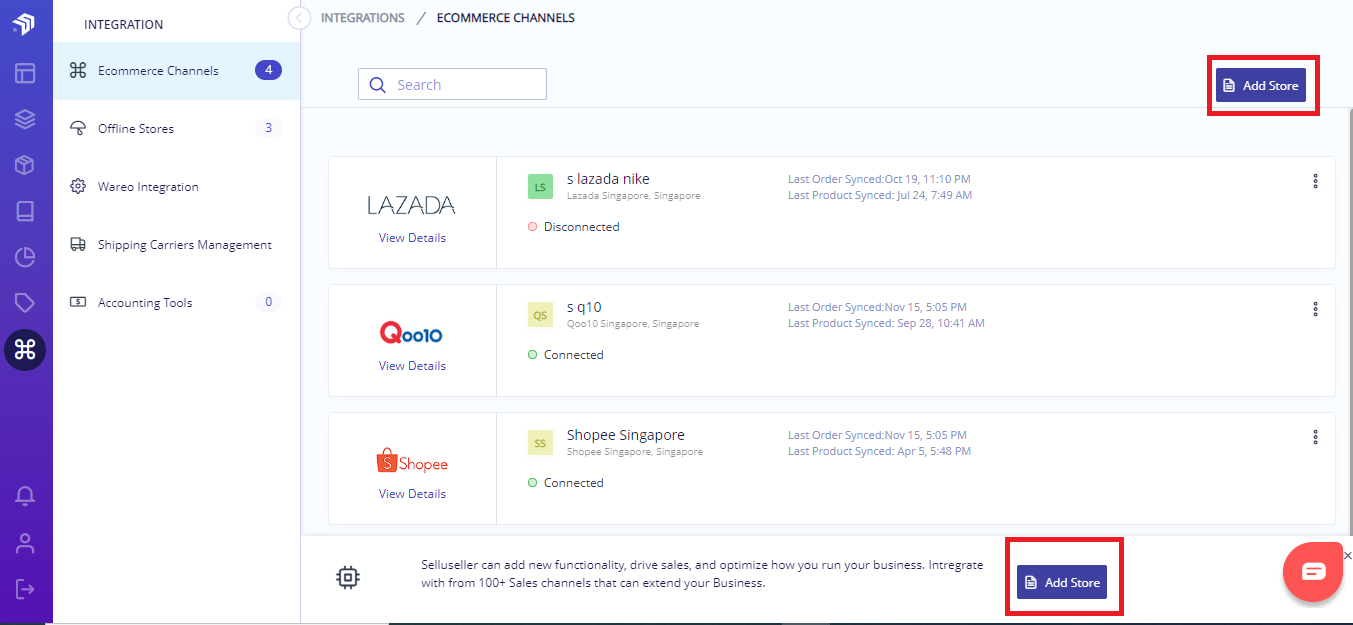The width and height of the screenshot is (1353, 625).
Task: View Details of the Qoo10 channel
Action: pos(412,366)
